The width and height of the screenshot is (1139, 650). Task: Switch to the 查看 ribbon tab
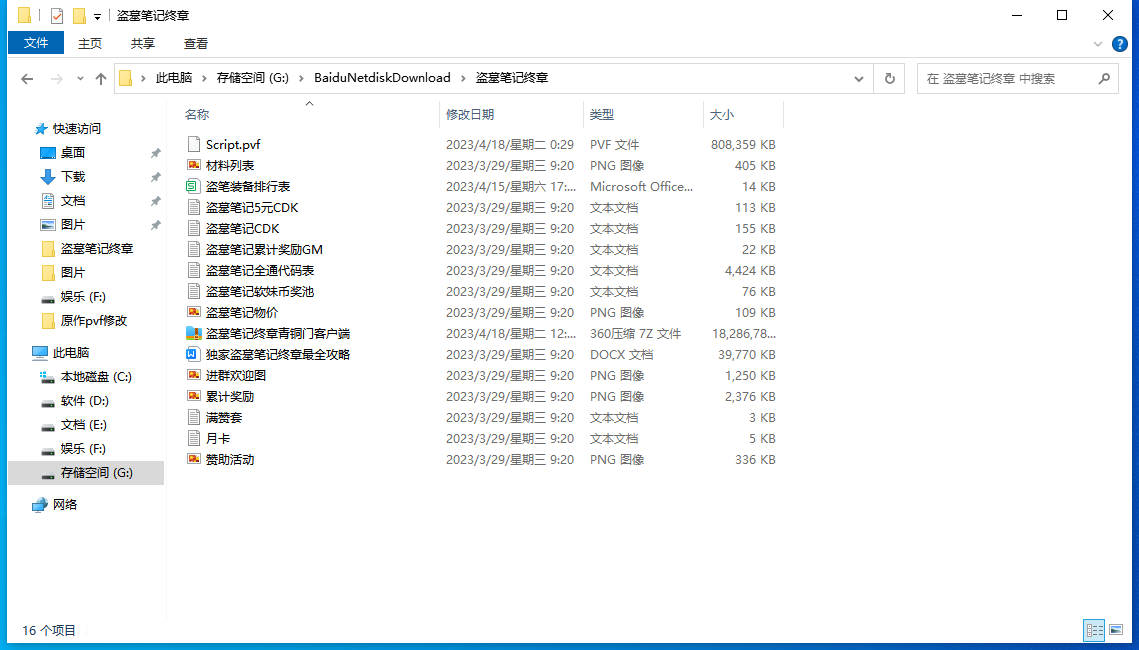pos(196,43)
